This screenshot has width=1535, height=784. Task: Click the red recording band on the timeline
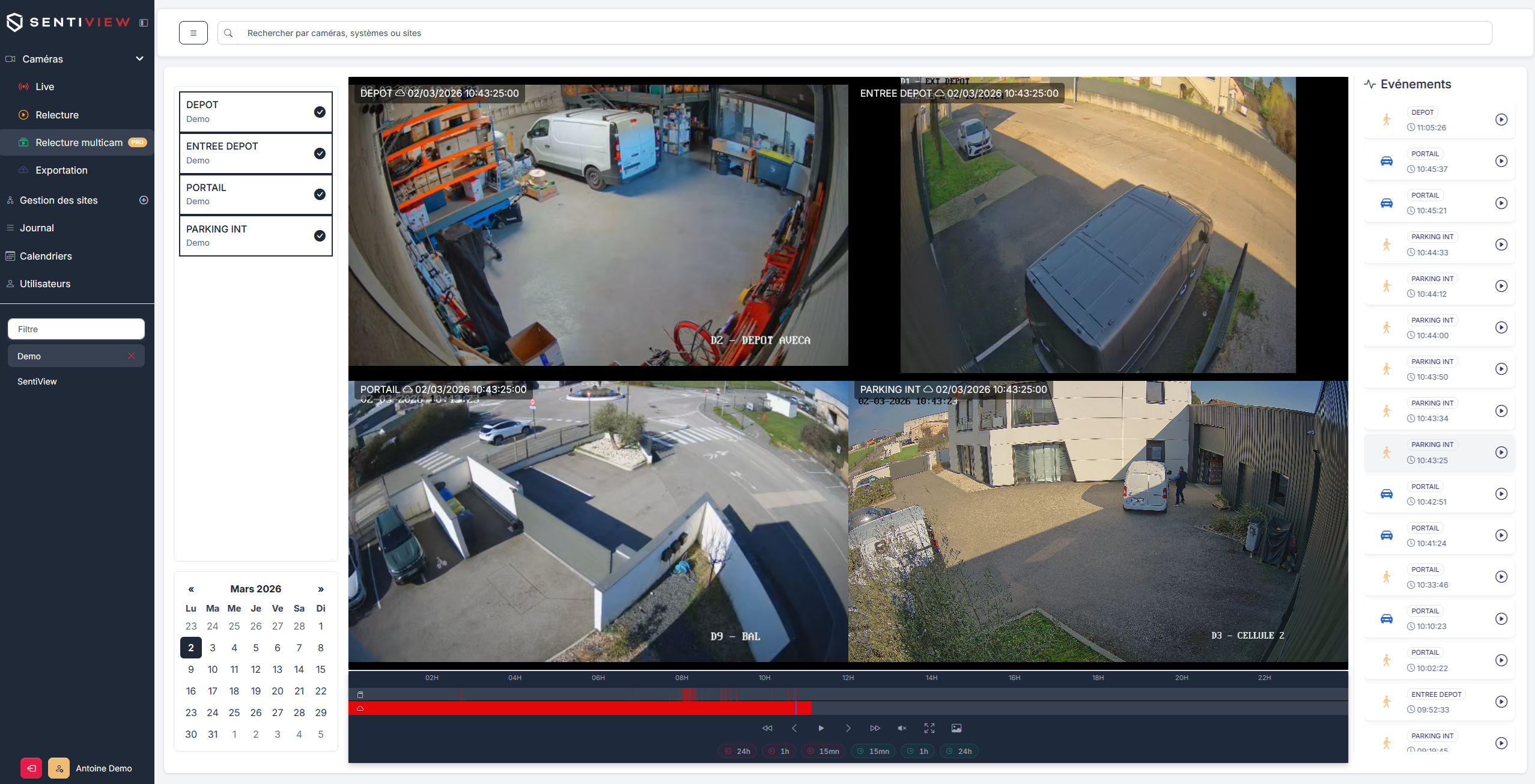tap(577, 709)
